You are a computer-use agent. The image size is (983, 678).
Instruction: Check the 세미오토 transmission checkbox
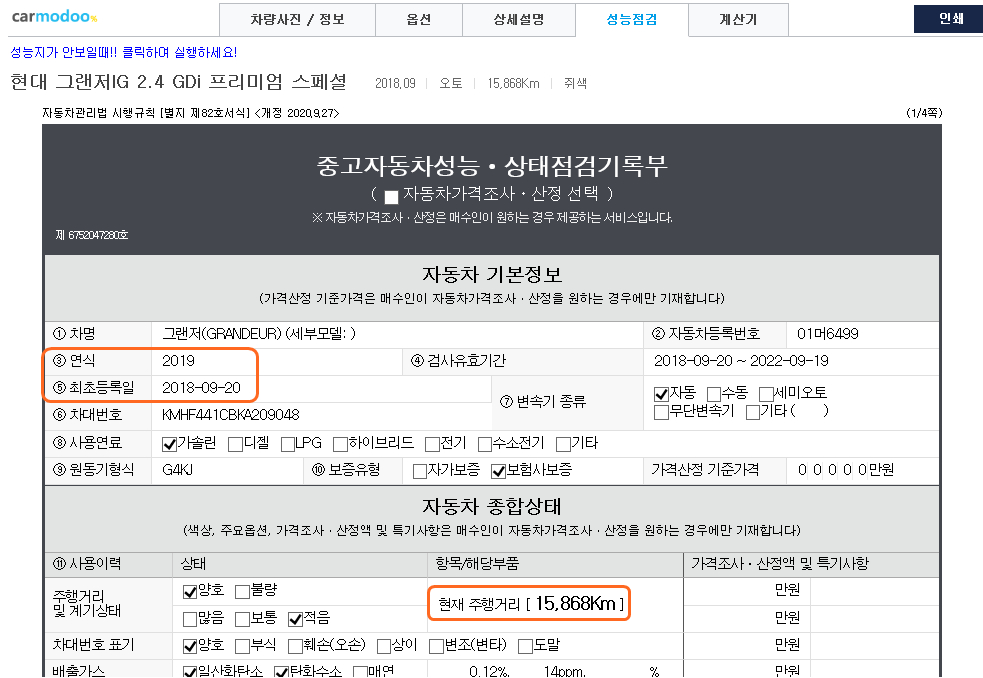click(765, 394)
